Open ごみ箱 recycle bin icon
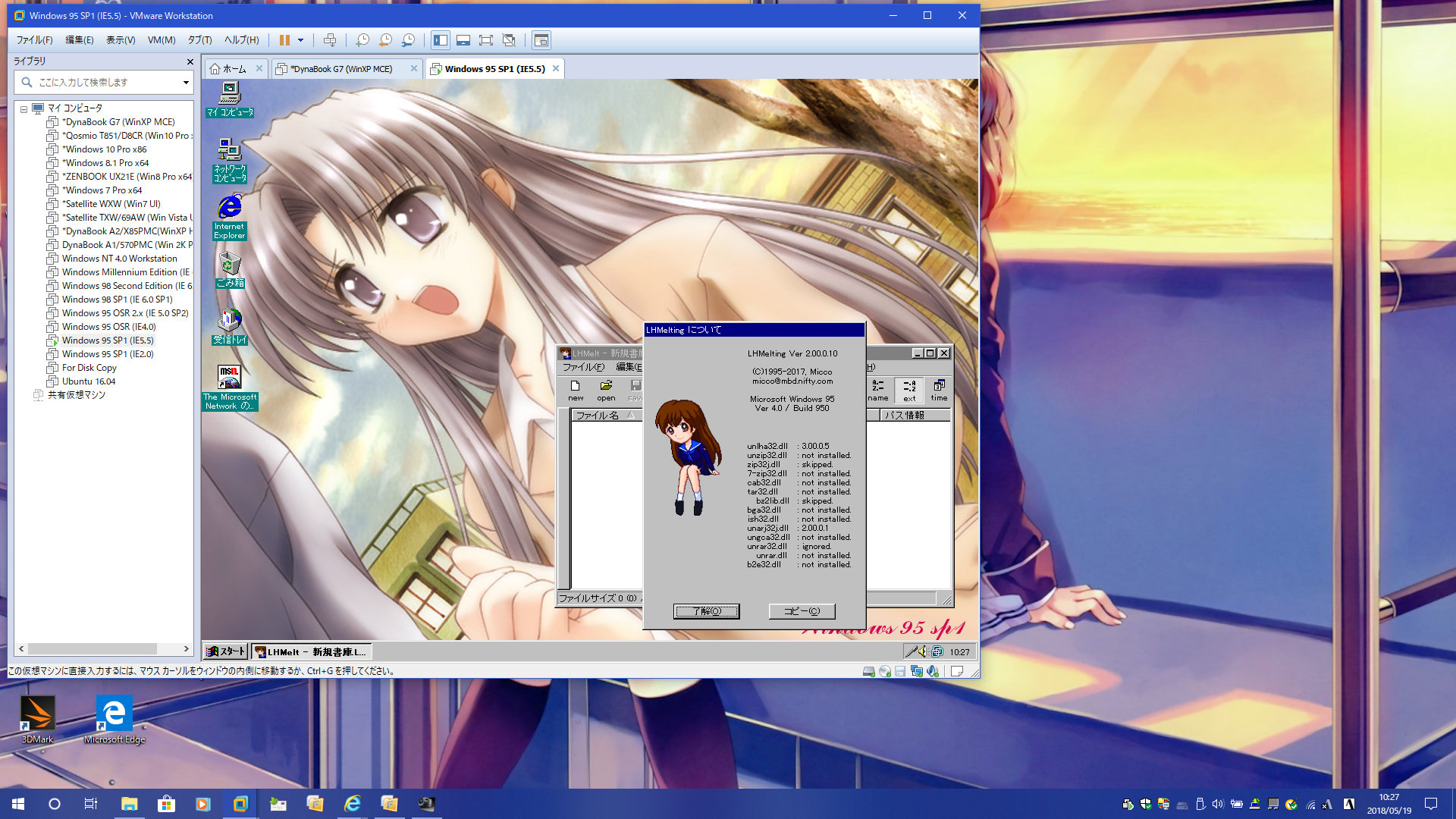 [x=230, y=270]
